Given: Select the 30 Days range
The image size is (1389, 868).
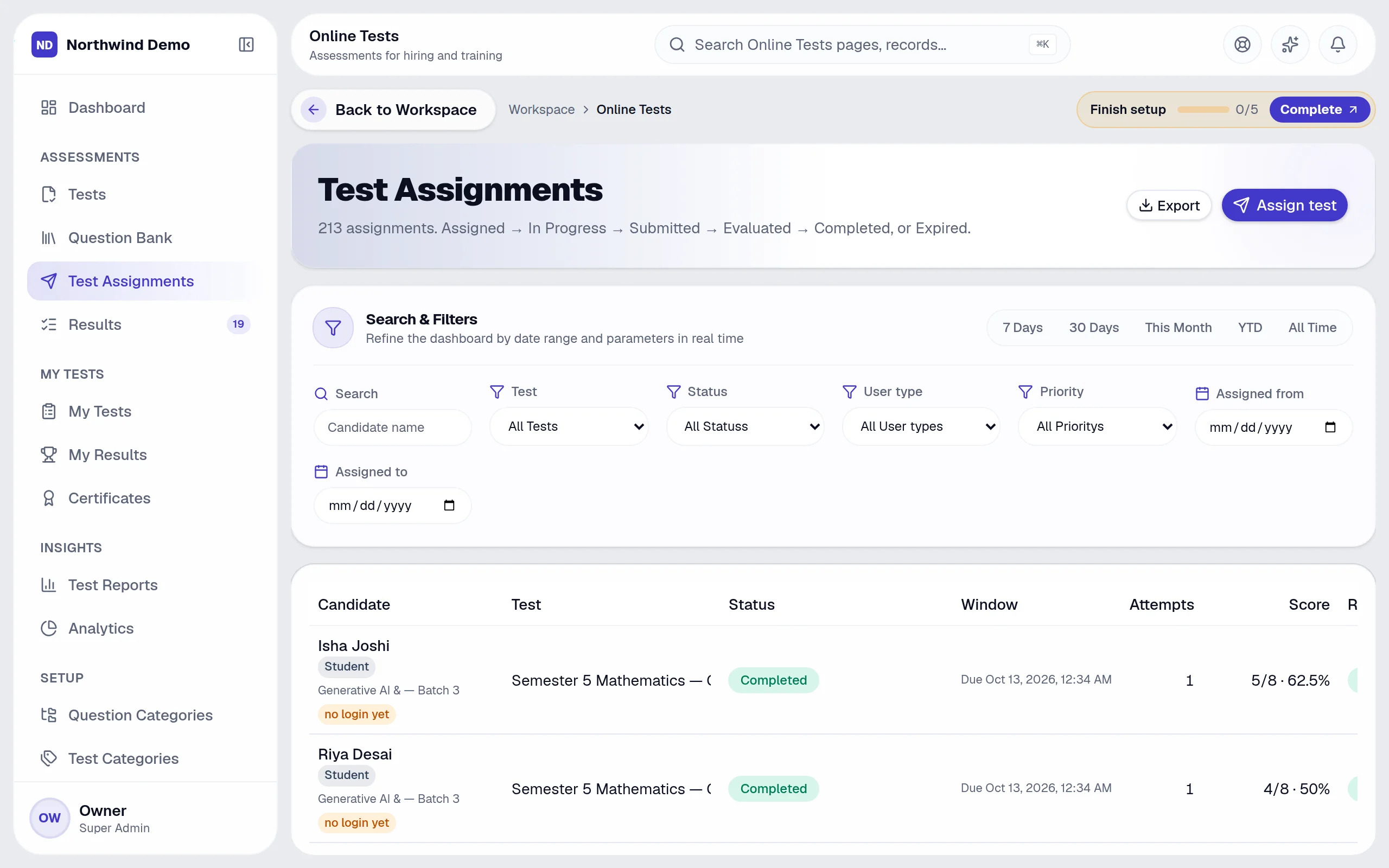Looking at the screenshot, I should pyautogui.click(x=1093, y=328).
